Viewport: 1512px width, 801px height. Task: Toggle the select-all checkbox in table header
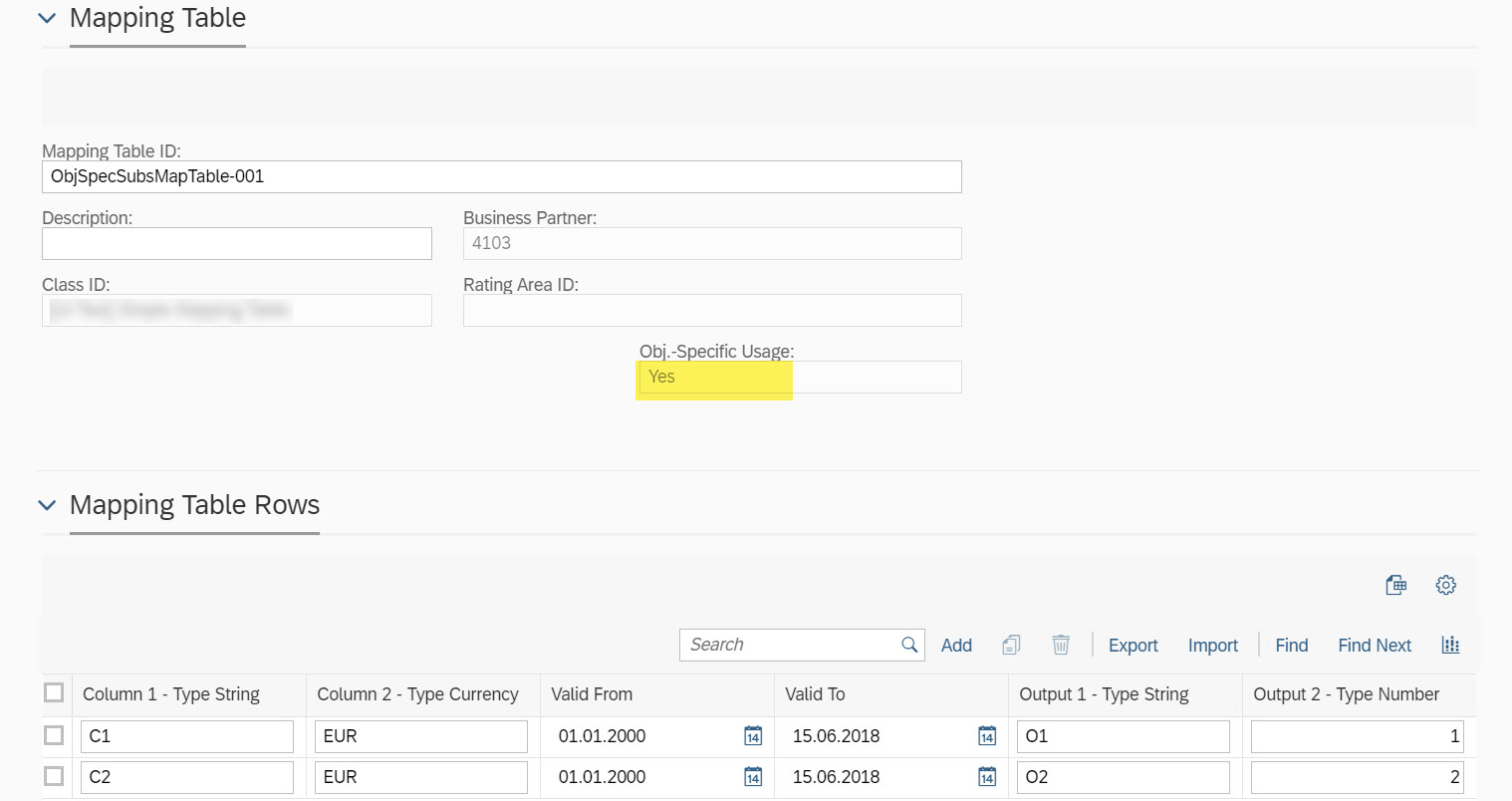(54, 691)
